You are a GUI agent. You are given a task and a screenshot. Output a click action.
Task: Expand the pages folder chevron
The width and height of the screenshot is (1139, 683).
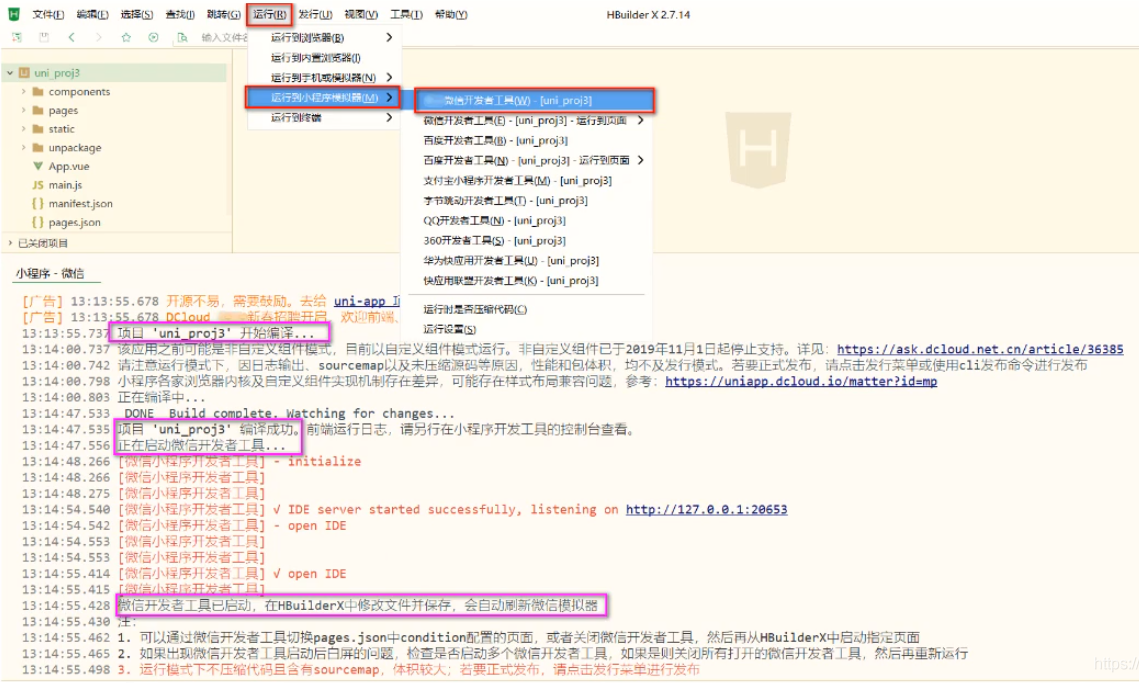pos(23,110)
